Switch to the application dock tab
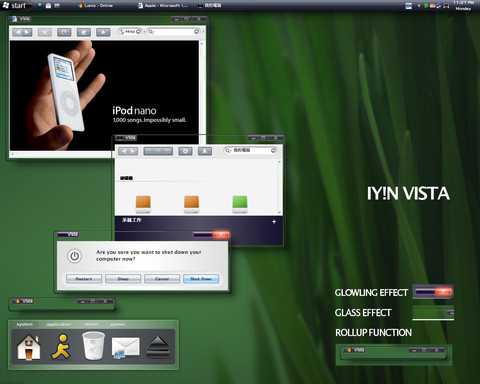480x384 pixels. click(59, 324)
